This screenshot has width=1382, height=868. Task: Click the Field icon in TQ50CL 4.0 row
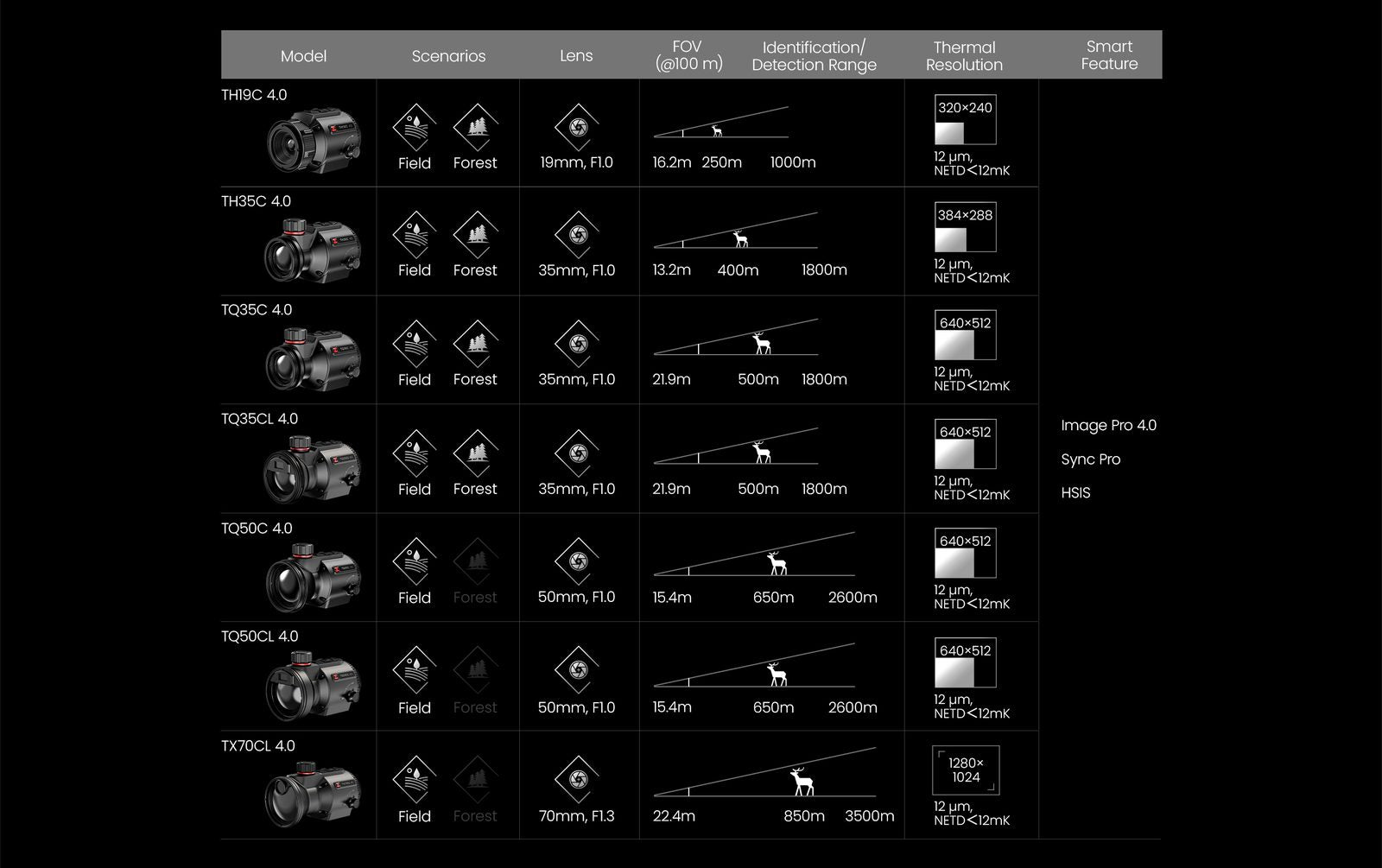tap(415, 671)
